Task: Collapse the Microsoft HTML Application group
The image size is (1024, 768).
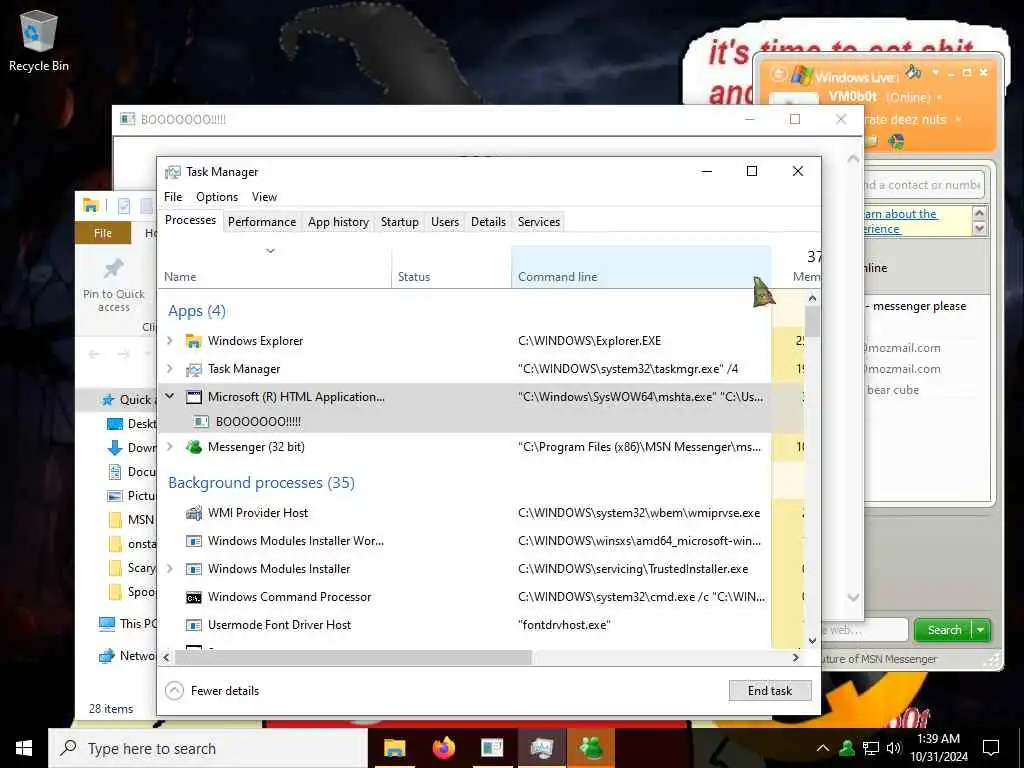Action: pos(170,396)
